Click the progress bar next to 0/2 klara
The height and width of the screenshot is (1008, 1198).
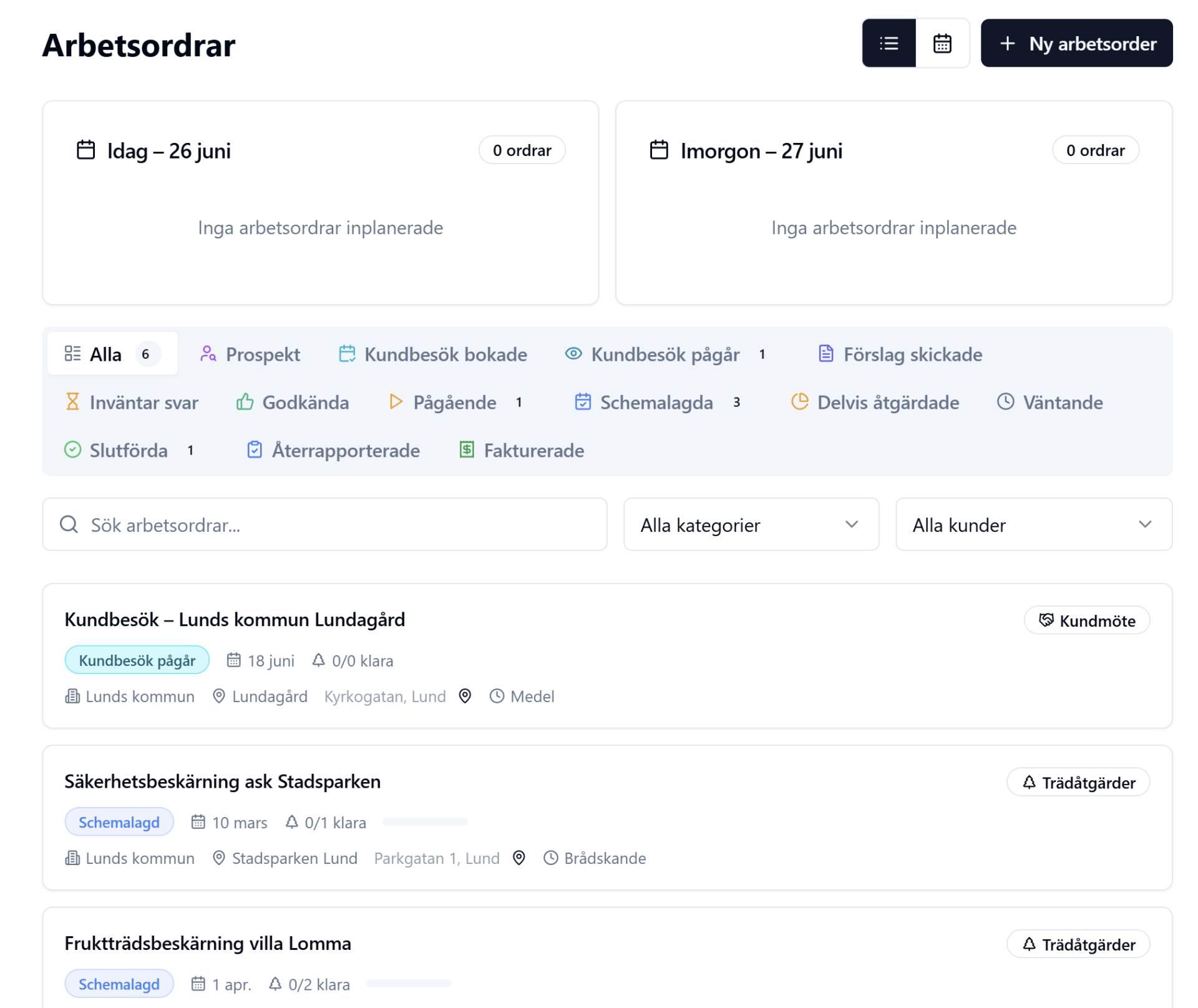[409, 984]
